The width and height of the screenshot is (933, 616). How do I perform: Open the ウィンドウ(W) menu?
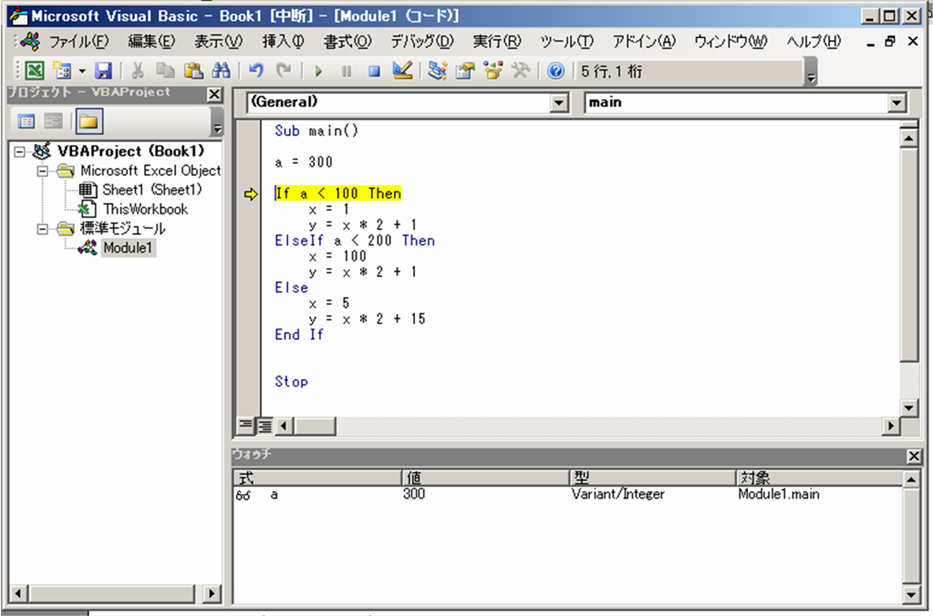pyautogui.click(x=731, y=42)
